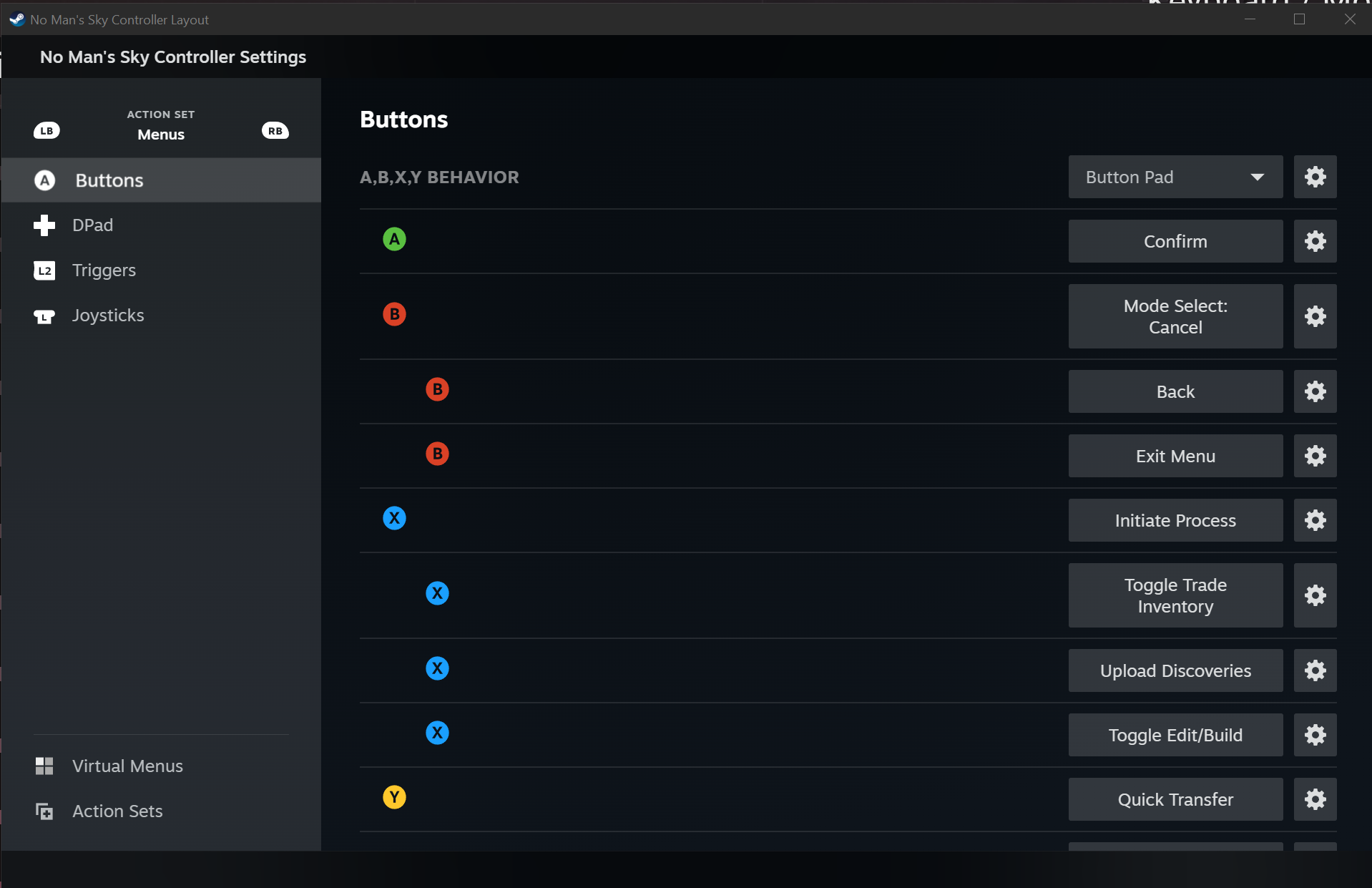Open the Triggers sidebar tab

tap(161, 270)
